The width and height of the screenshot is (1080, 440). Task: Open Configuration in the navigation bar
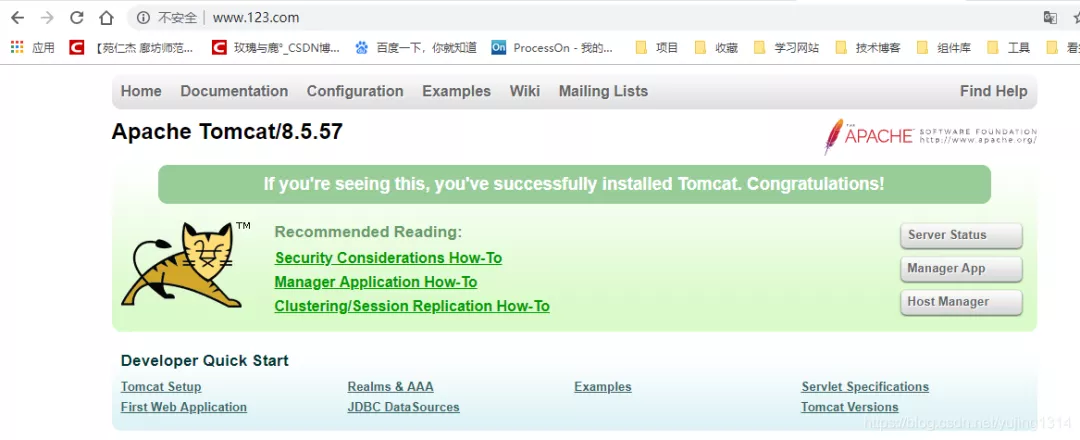tap(355, 92)
